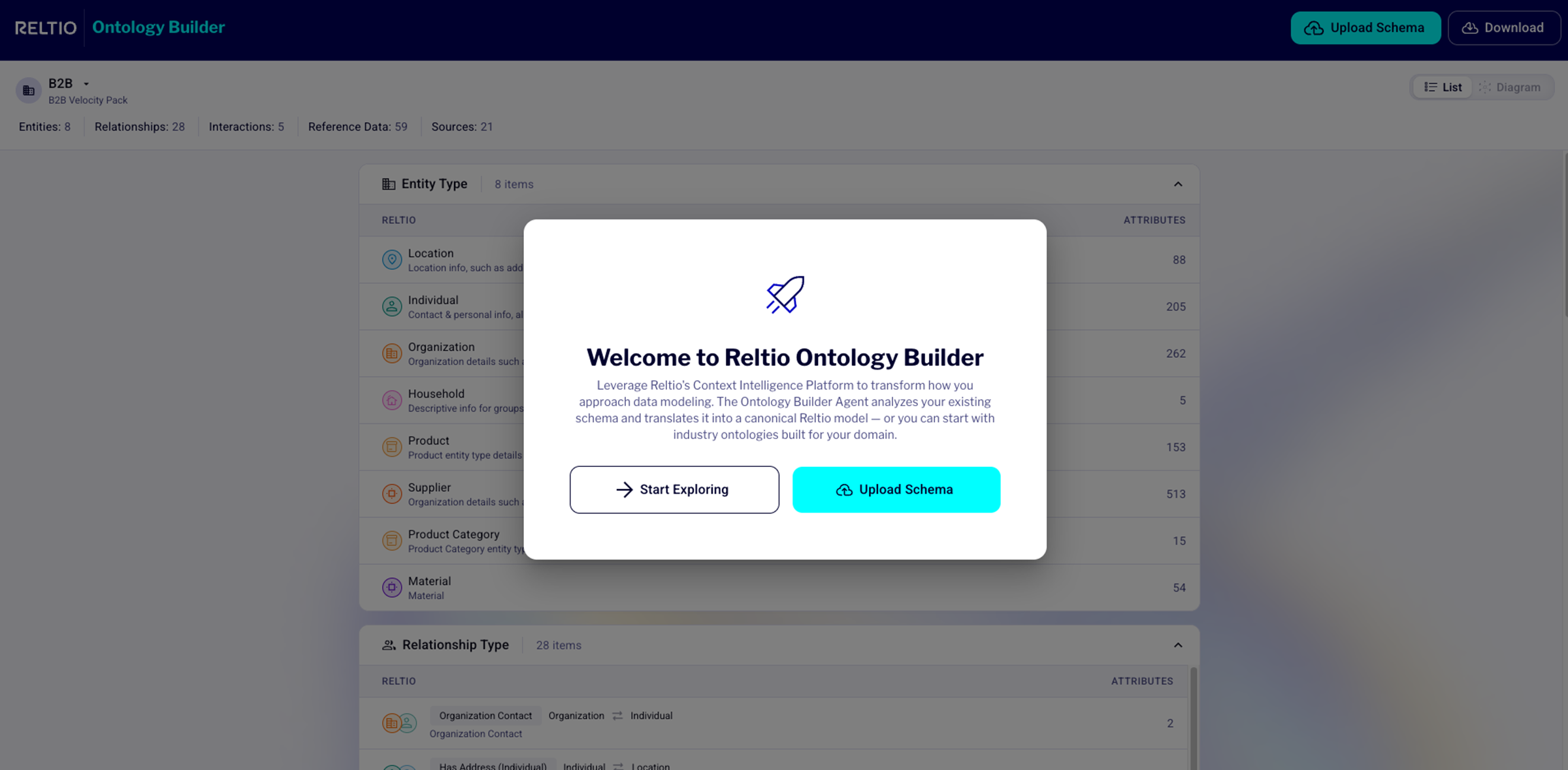This screenshot has height=770, width=1568.
Task: Click the Interactions: 5 count
Action: (246, 127)
